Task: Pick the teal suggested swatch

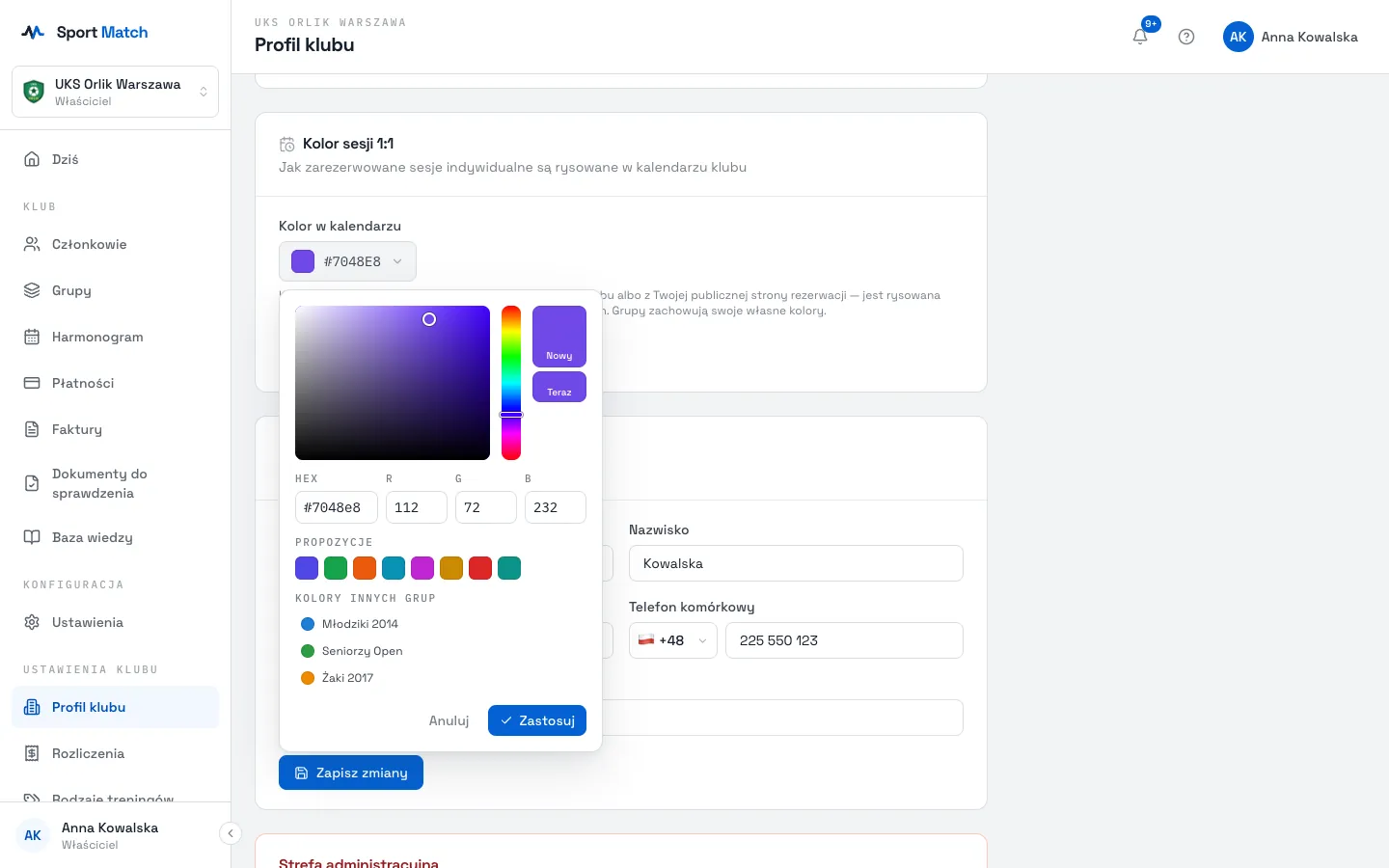Action: point(509,568)
